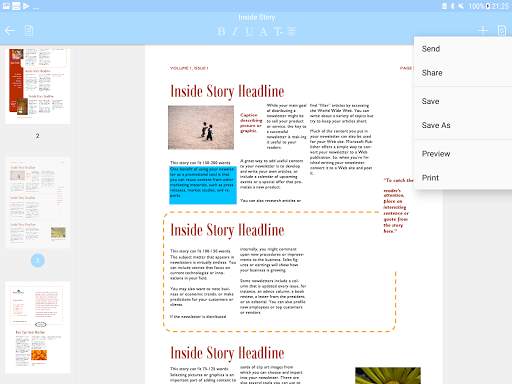This screenshot has height=384, width=512.
Task: Open the red cover page thumbnail
Action: click(x=38, y=85)
